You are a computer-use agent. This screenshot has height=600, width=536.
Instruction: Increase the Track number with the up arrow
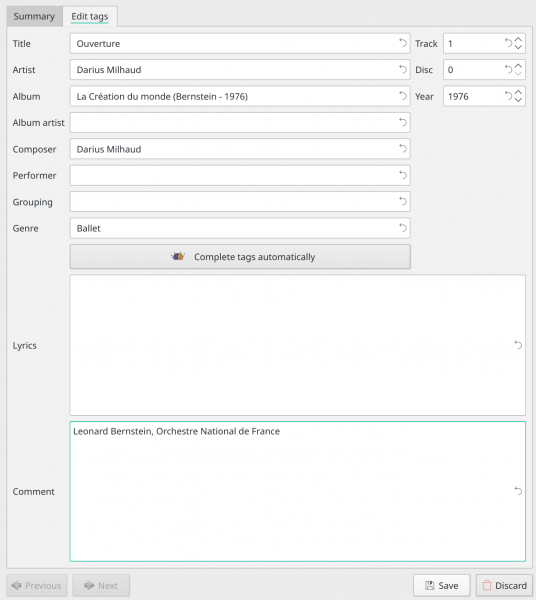pos(518,39)
